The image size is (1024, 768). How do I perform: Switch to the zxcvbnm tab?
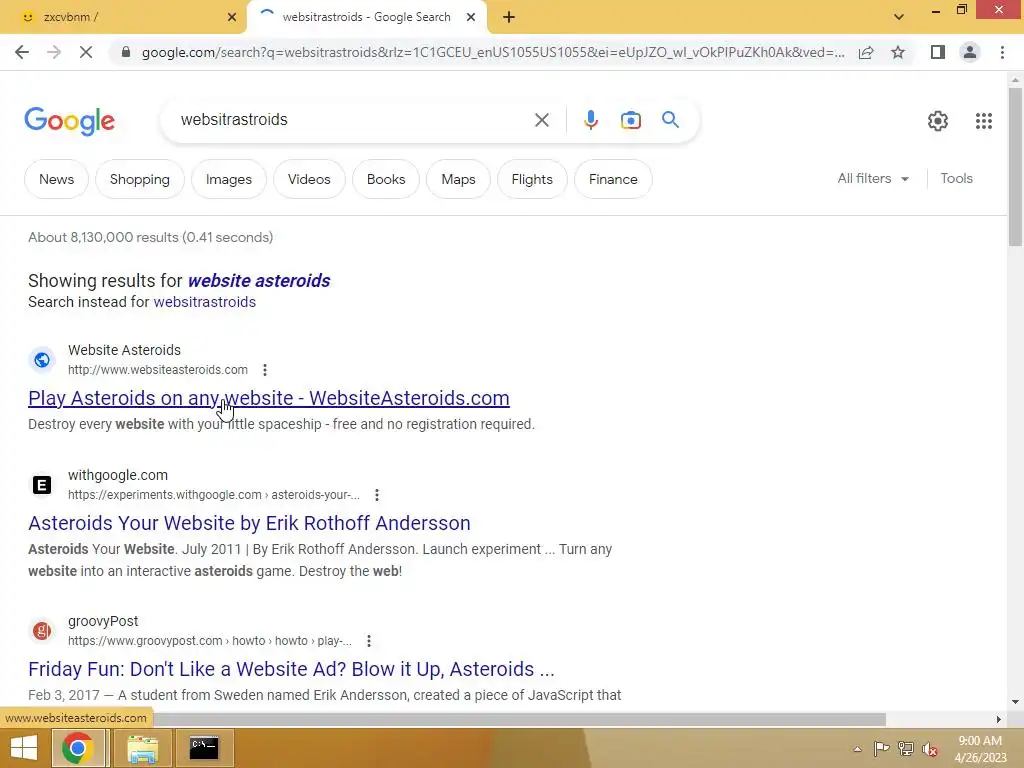point(124,18)
